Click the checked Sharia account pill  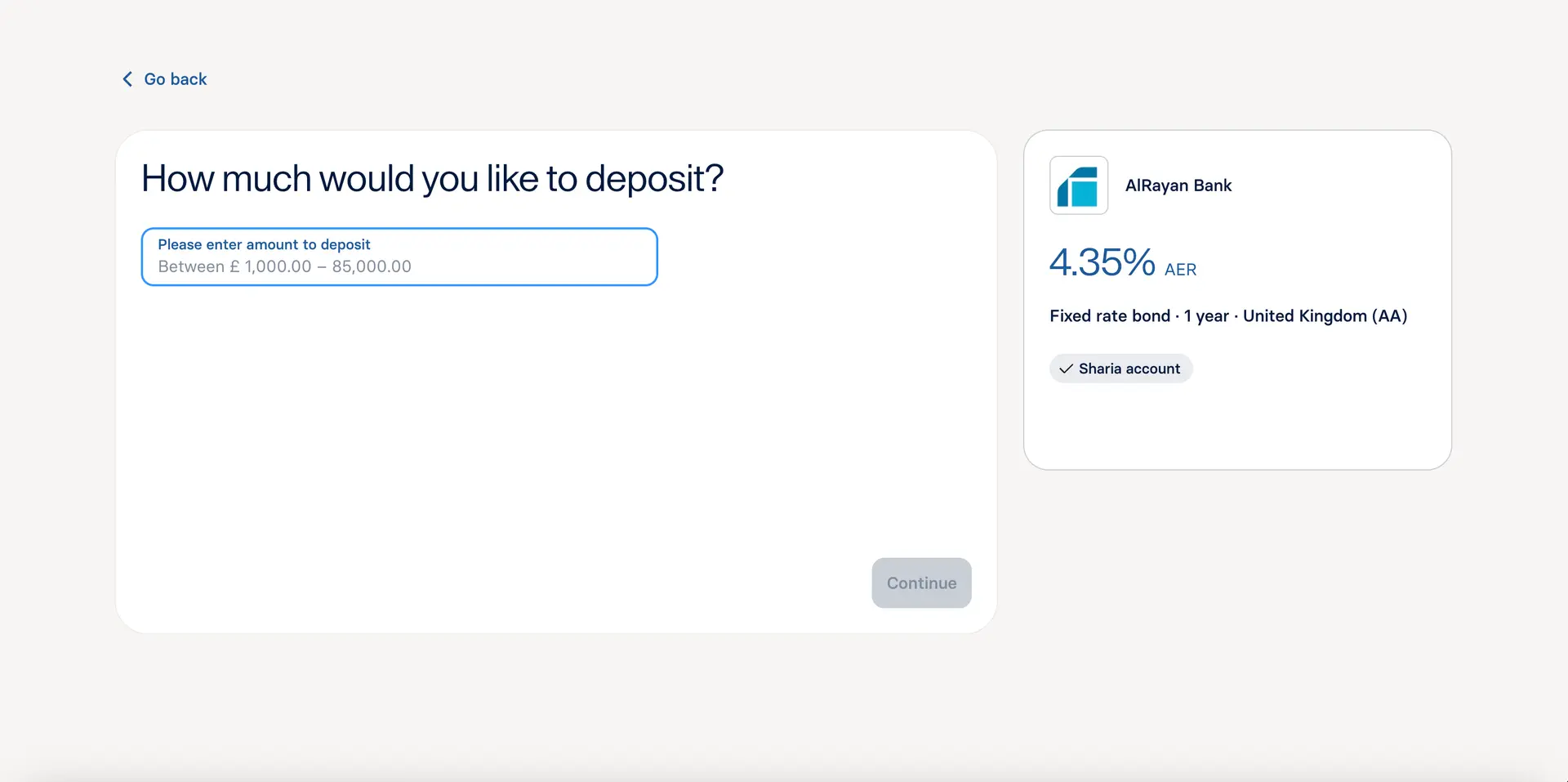click(x=1120, y=369)
